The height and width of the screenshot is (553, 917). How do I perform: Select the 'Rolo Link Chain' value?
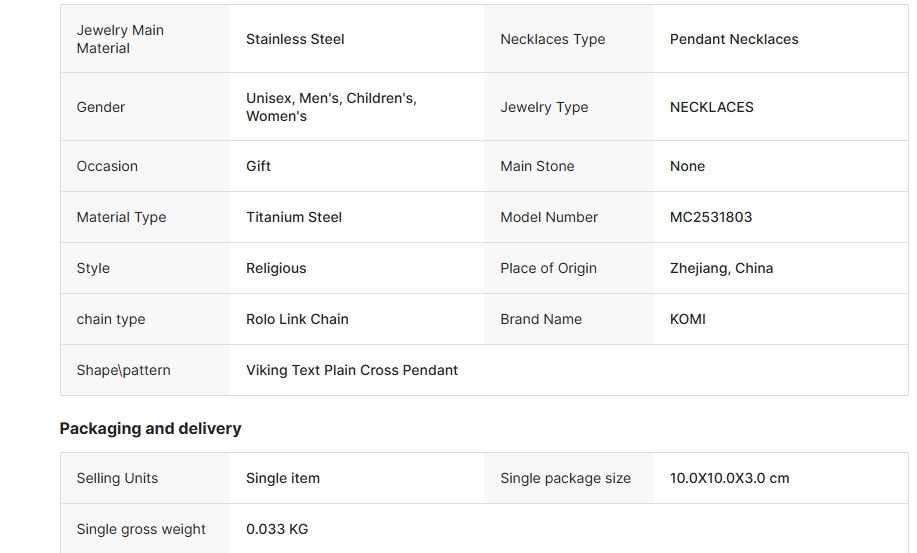click(x=297, y=319)
